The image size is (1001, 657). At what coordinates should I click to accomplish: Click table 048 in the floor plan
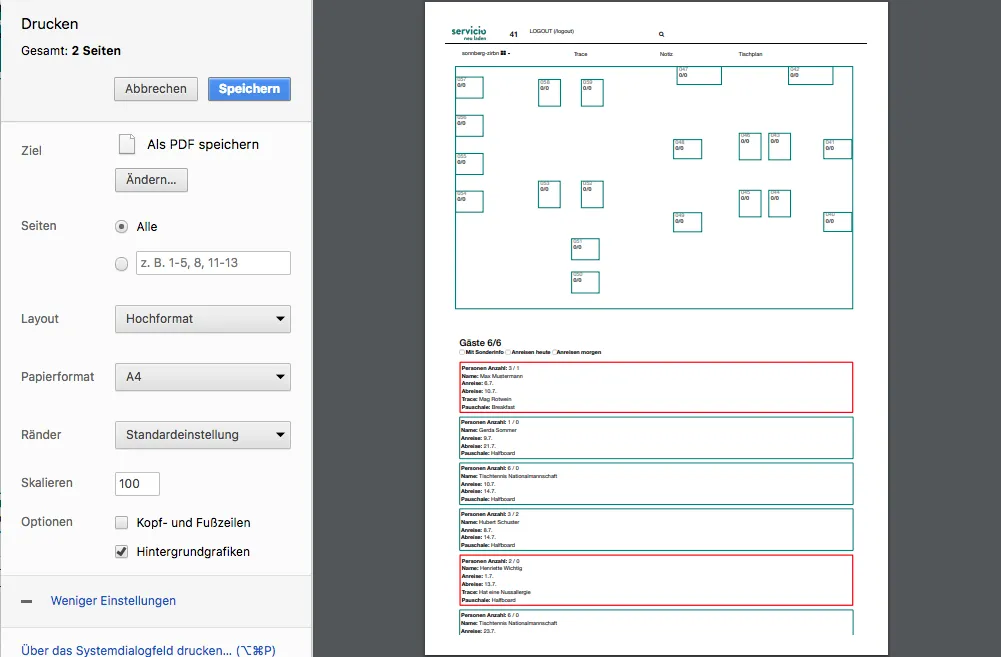[x=688, y=149]
